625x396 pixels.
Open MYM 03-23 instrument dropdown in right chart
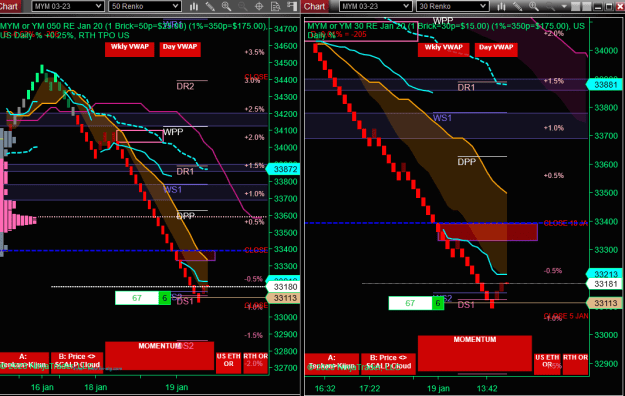[x=375, y=6]
